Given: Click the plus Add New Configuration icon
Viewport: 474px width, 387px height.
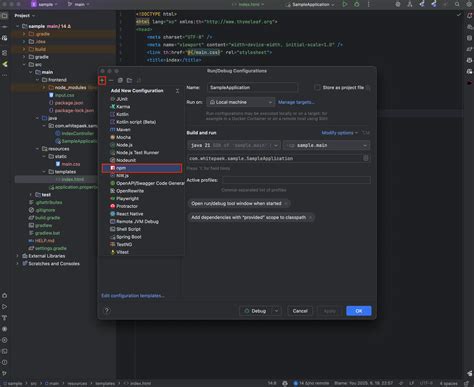Looking at the screenshot, I should tap(102, 80).
